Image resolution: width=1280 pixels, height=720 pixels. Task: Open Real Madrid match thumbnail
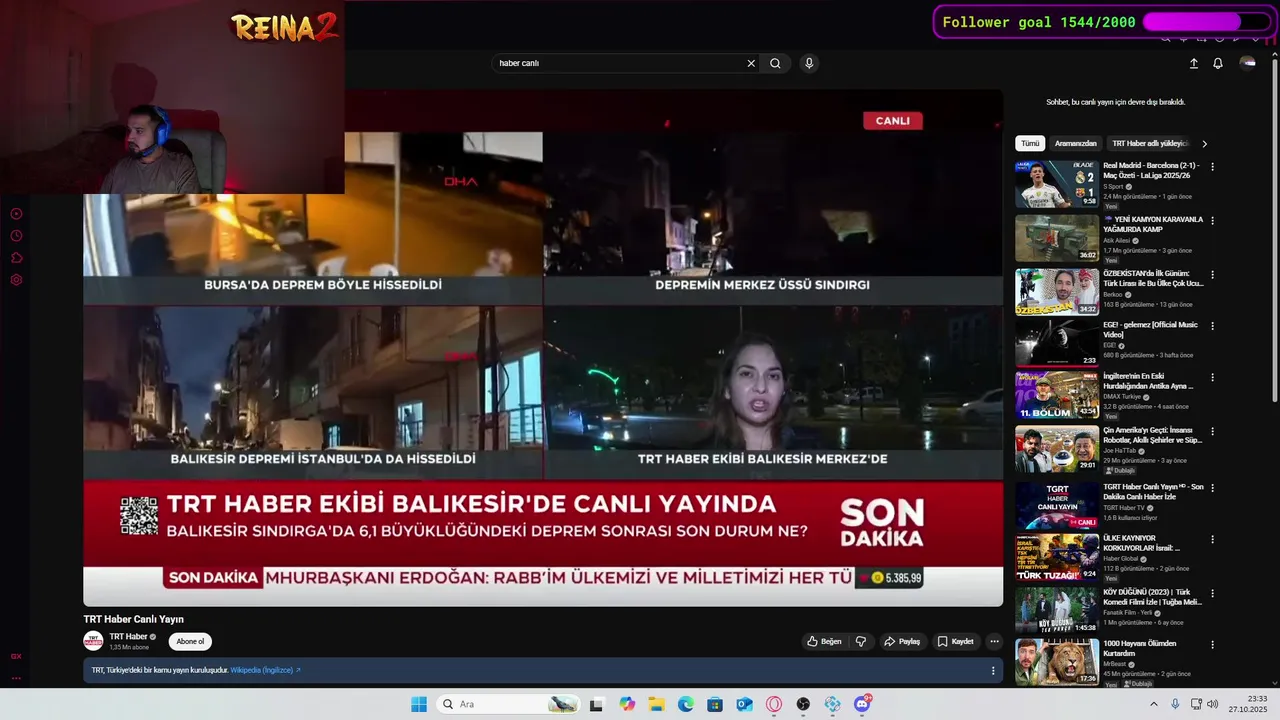coord(1057,184)
